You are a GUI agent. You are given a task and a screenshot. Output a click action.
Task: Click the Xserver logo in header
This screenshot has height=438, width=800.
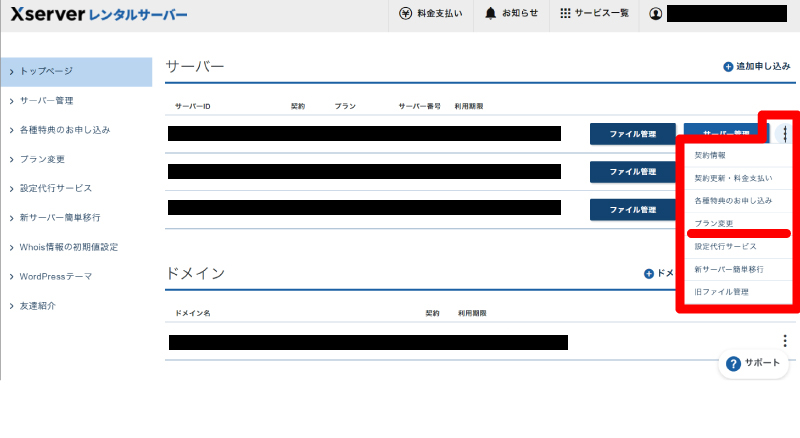tap(97, 15)
